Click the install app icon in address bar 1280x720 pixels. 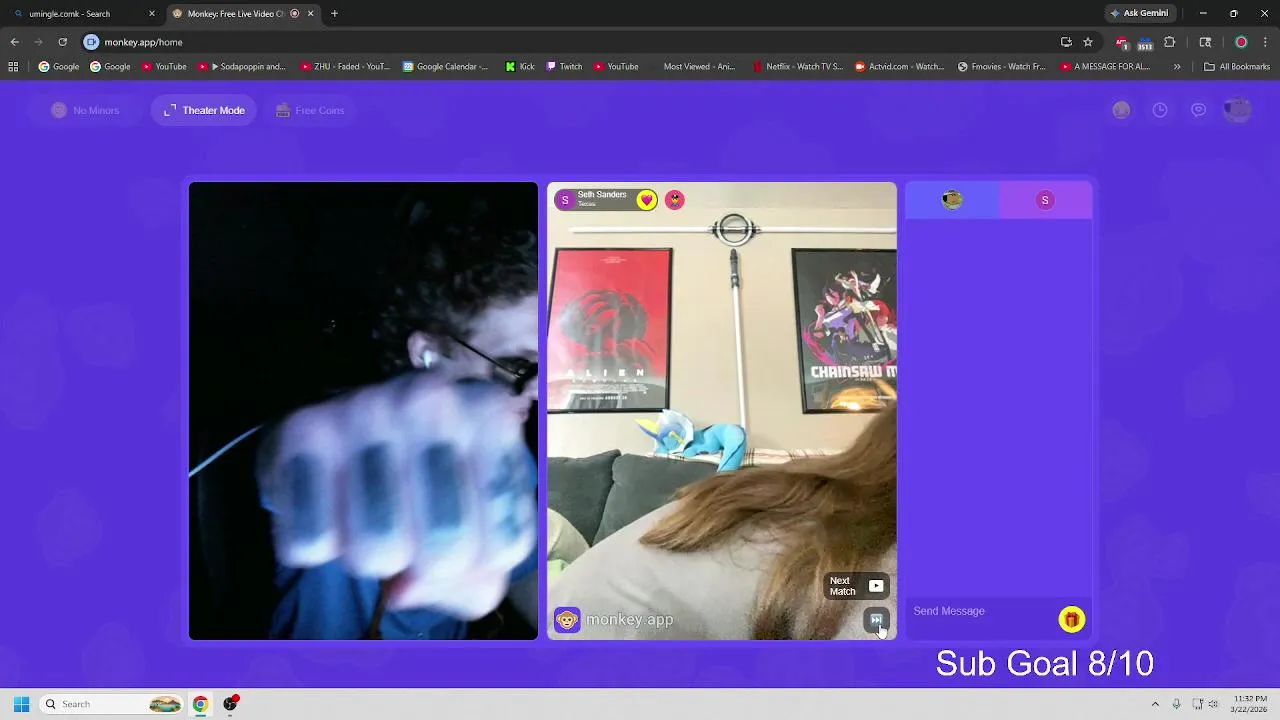click(1066, 42)
